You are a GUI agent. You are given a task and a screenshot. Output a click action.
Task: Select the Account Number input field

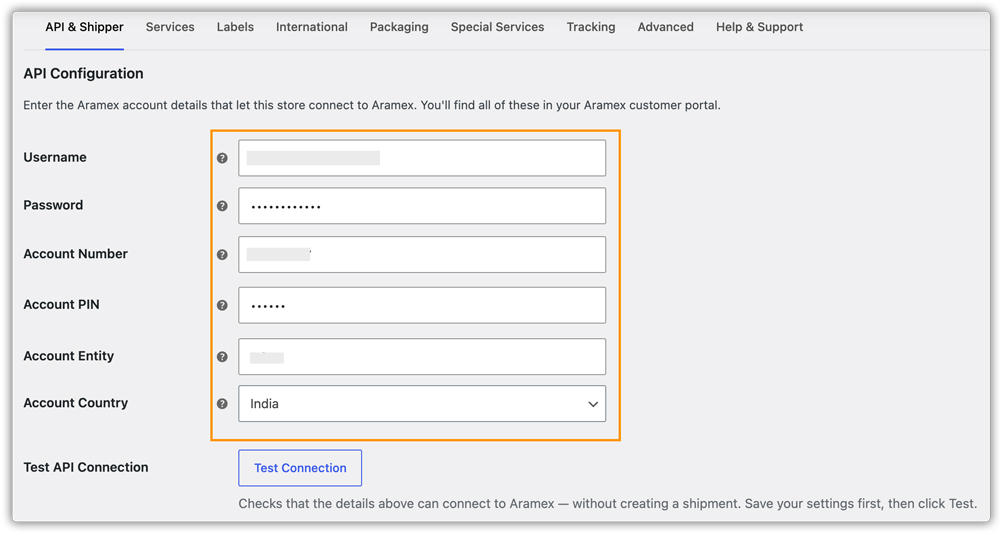pos(422,255)
